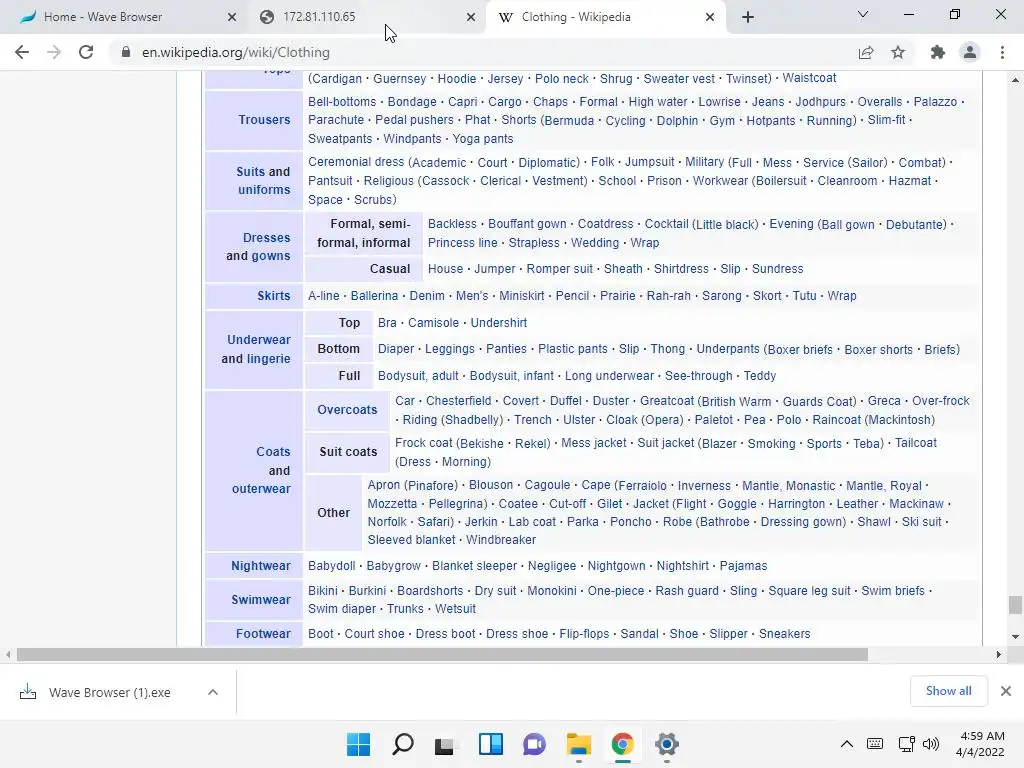Share this page using the share icon
Image resolution: width=1024 pixels, height=768 pixels.
[x=866, y=52]
